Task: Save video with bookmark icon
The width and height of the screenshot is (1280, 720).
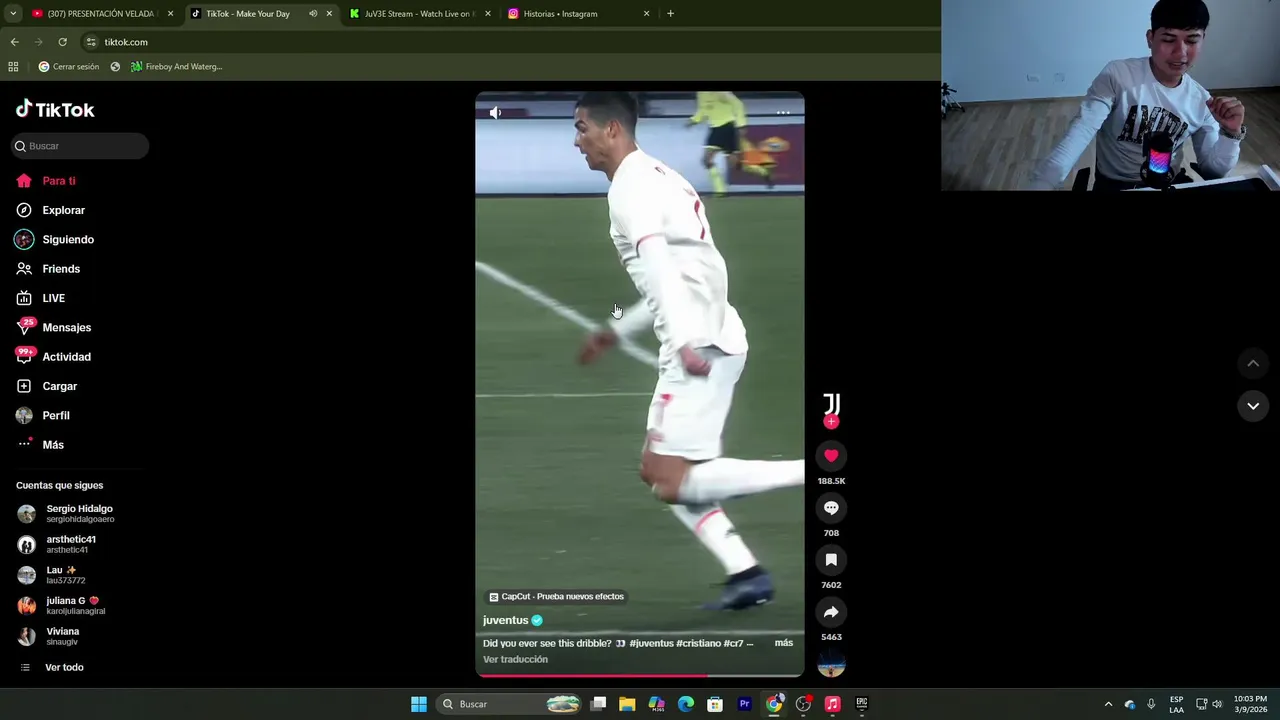Action: tap(831, 560)
